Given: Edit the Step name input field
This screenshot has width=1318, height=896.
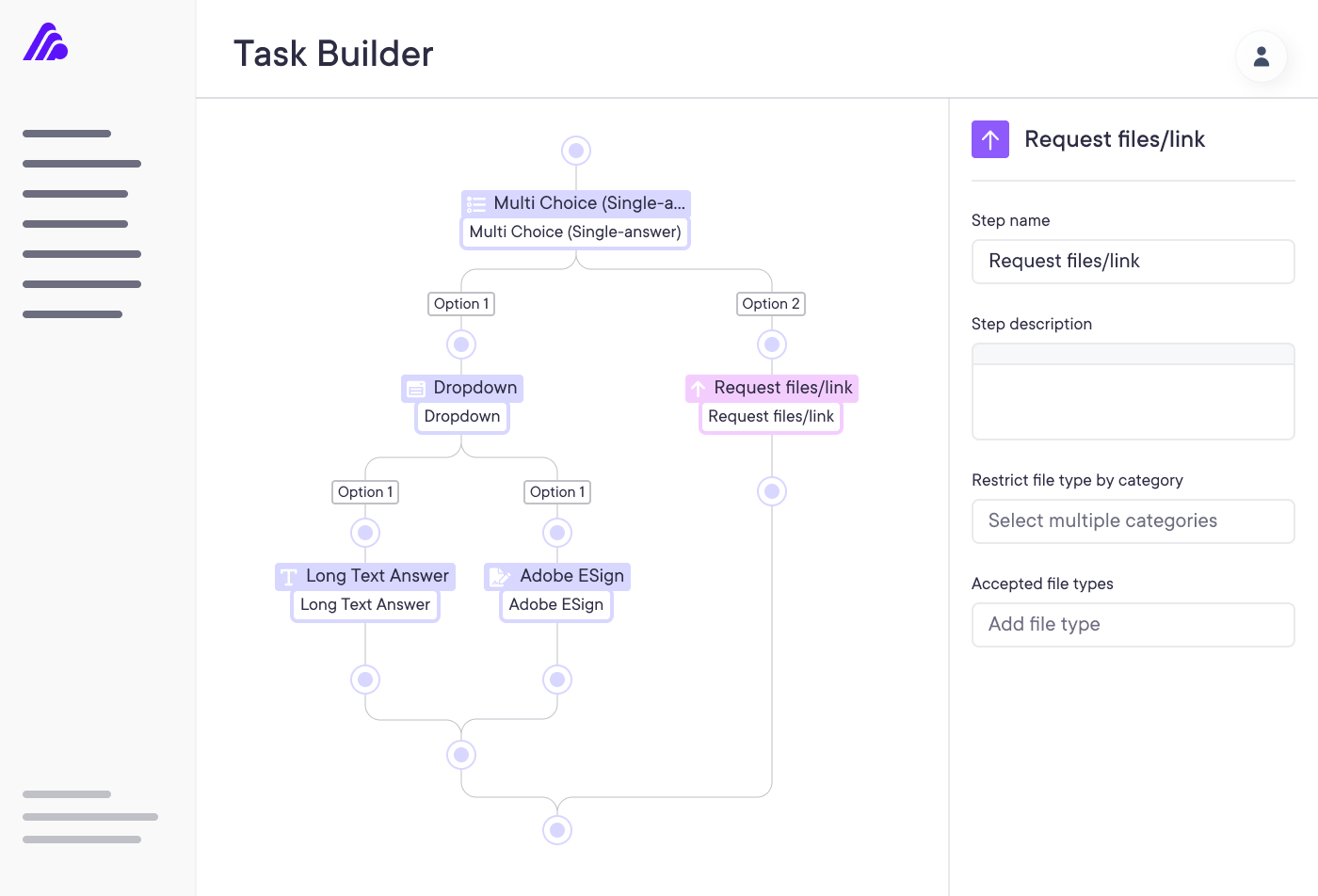Looking at the screenshot, I should click(x=1133, y=262).
